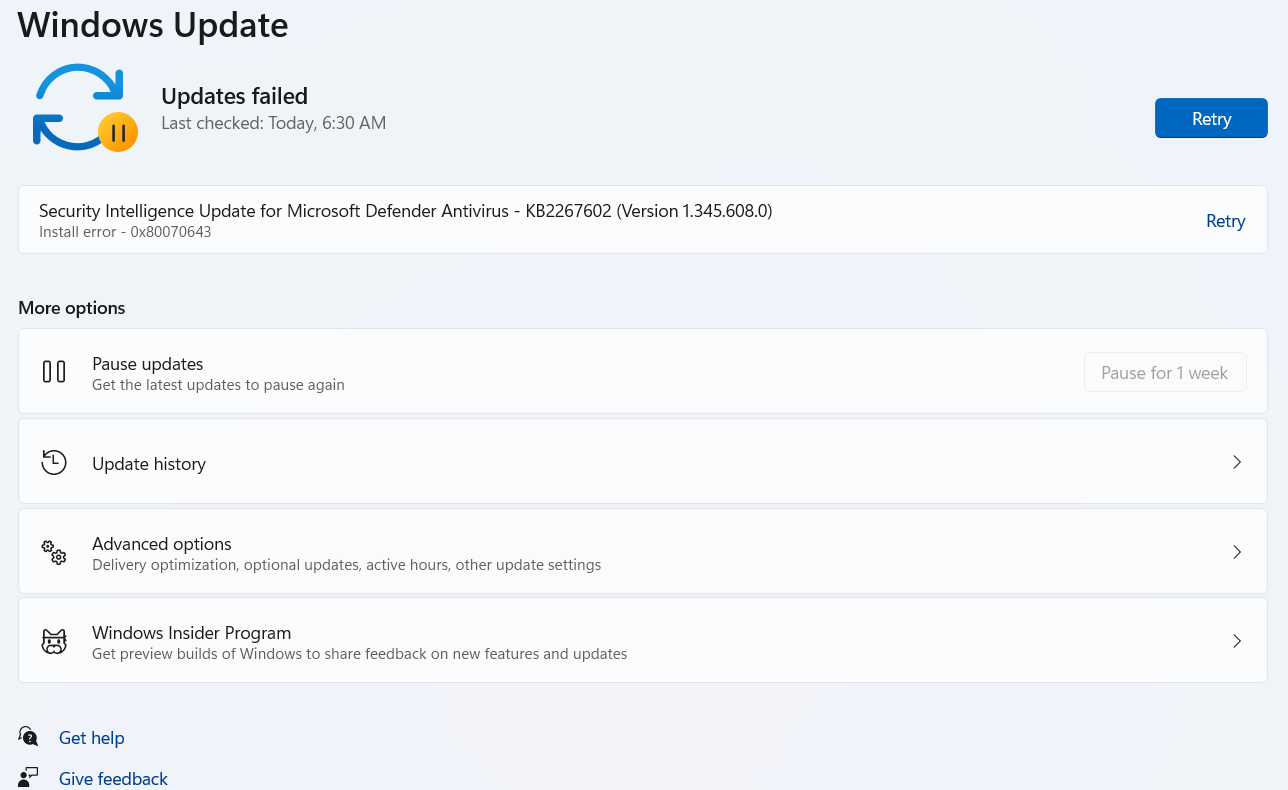Click the pause bars icon beside Pause updates
The width and height of the screenshot is (1288, 790).
pyautogui.click(x=54, y=372)
